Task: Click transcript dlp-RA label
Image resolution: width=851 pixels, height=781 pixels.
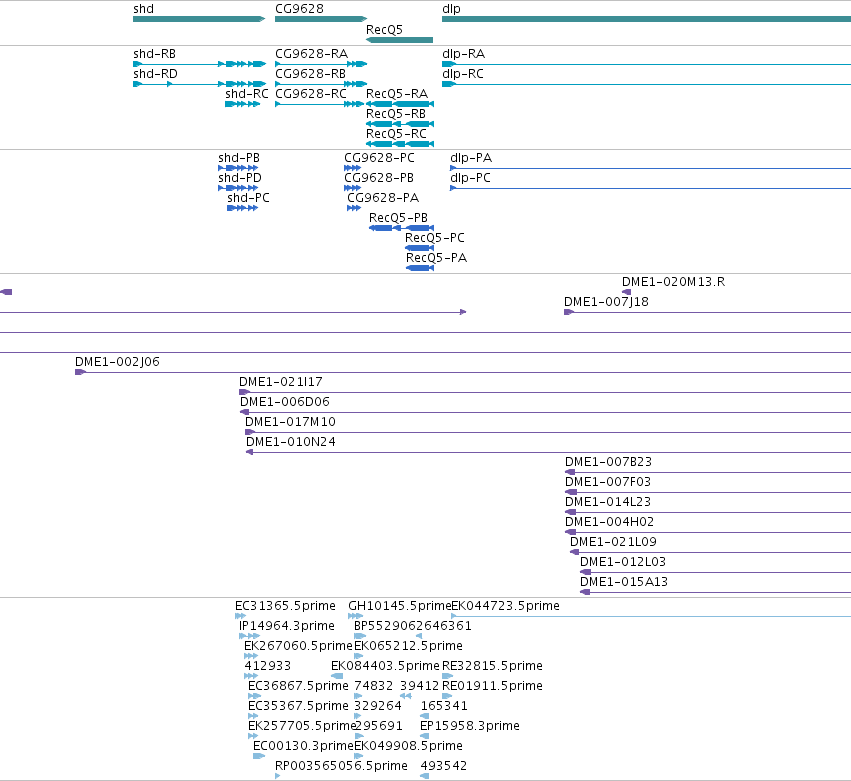Action: [463, 54]
